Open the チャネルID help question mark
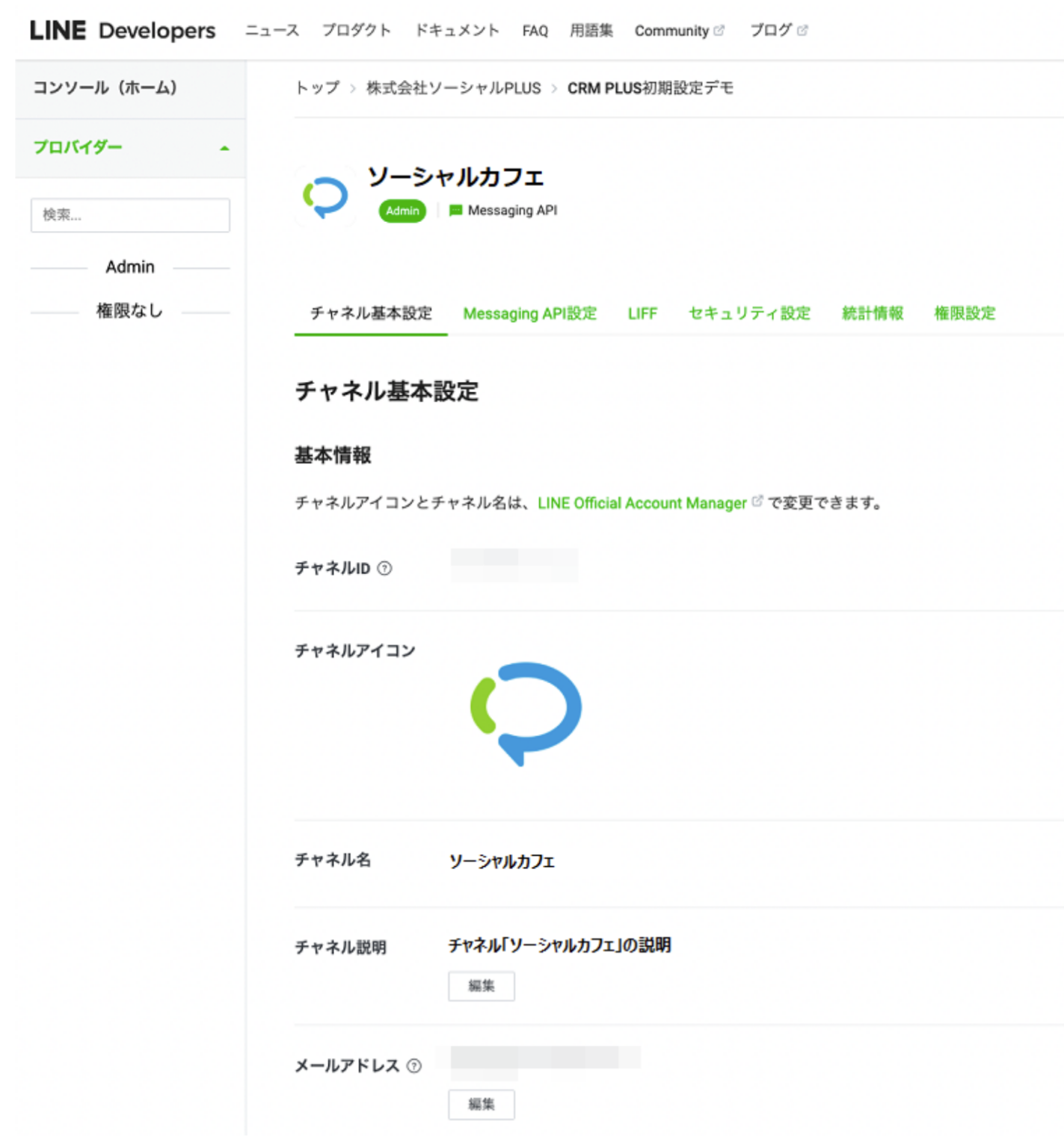This screenshot has width=1064, height=1148. (384, 570)
